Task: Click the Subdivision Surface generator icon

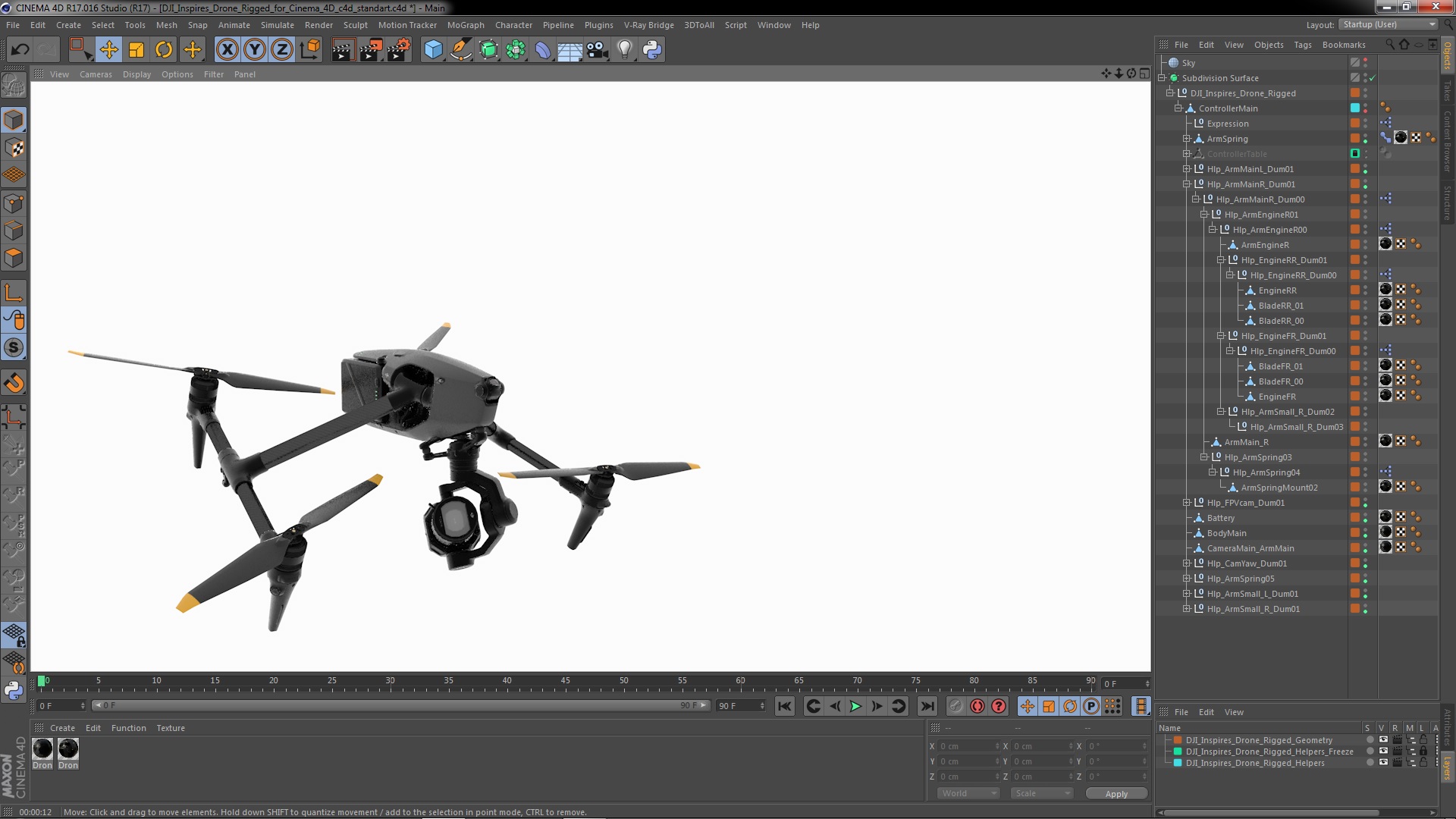Action: [x=488, y=50]
